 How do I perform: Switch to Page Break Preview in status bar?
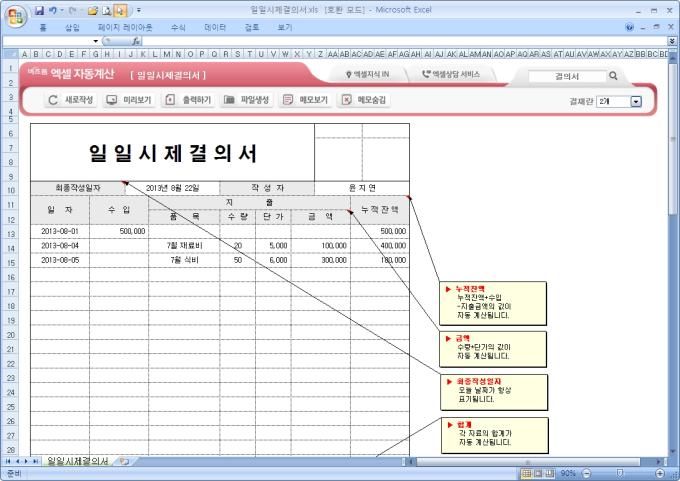coord(549,473)
